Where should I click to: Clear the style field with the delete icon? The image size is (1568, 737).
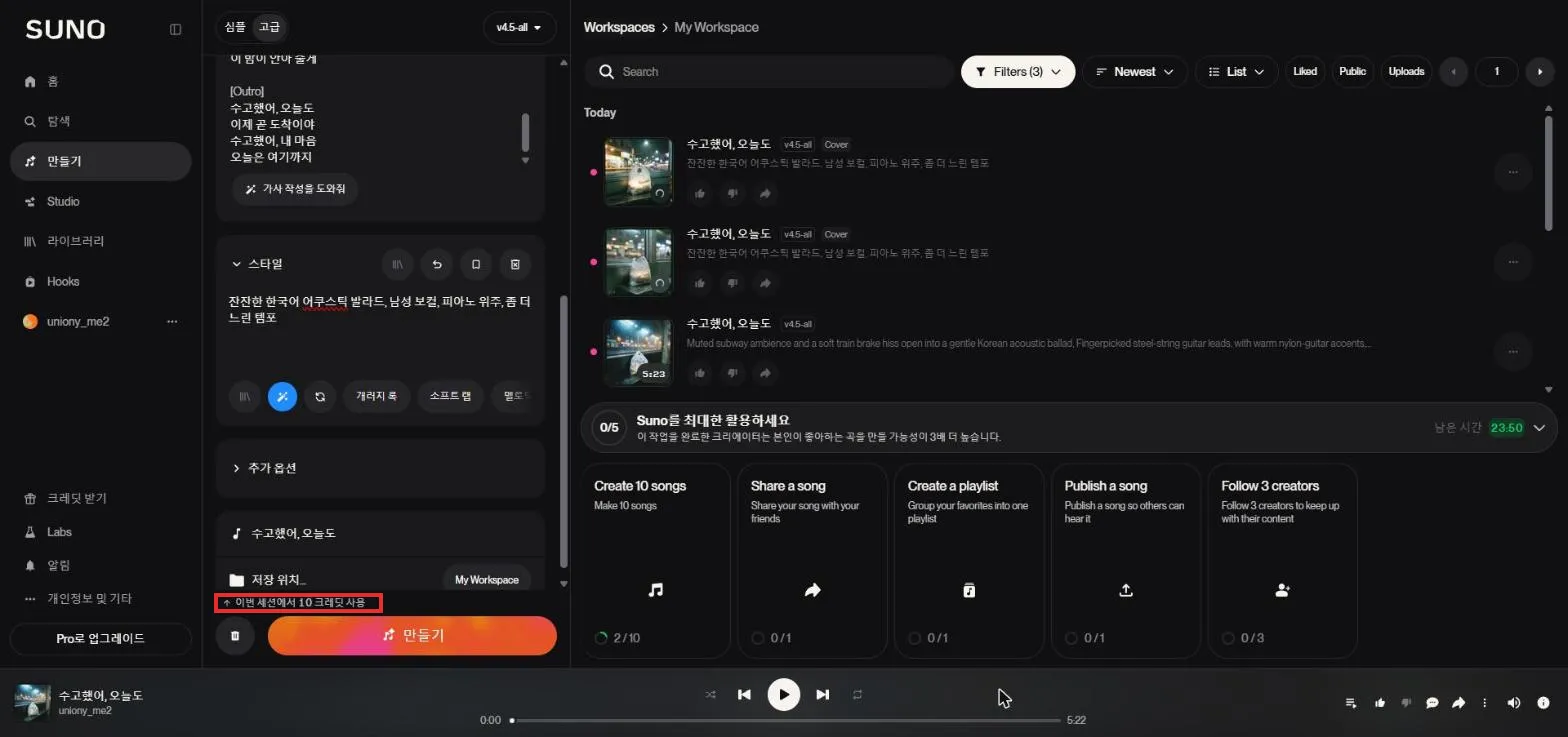[515, 264]
